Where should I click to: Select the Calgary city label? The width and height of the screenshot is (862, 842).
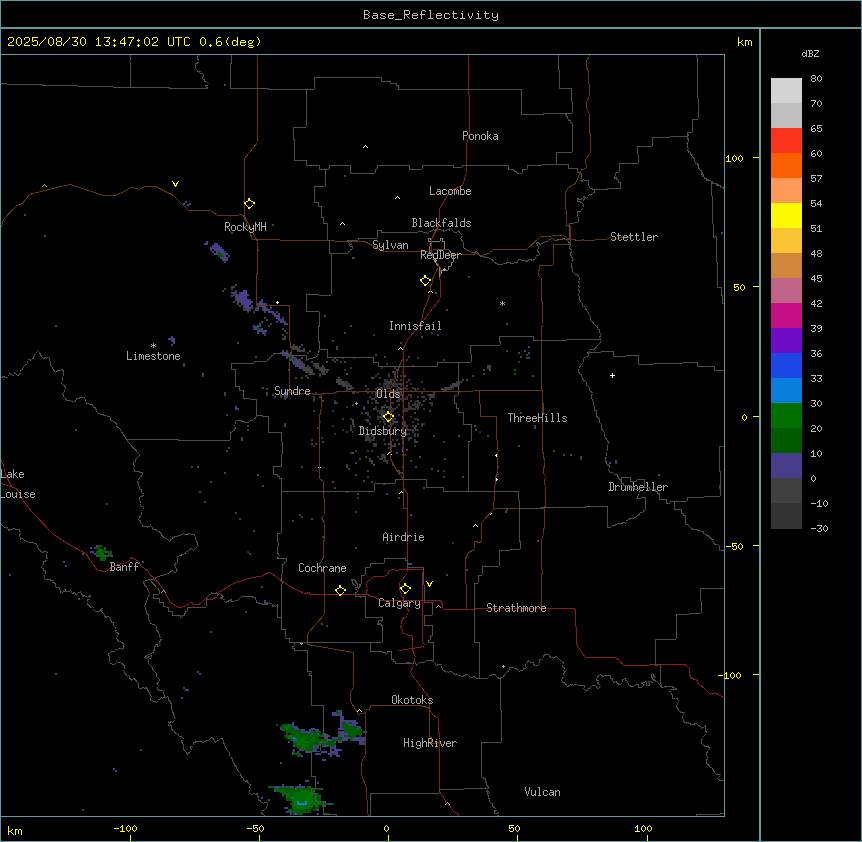pos(399,603)
